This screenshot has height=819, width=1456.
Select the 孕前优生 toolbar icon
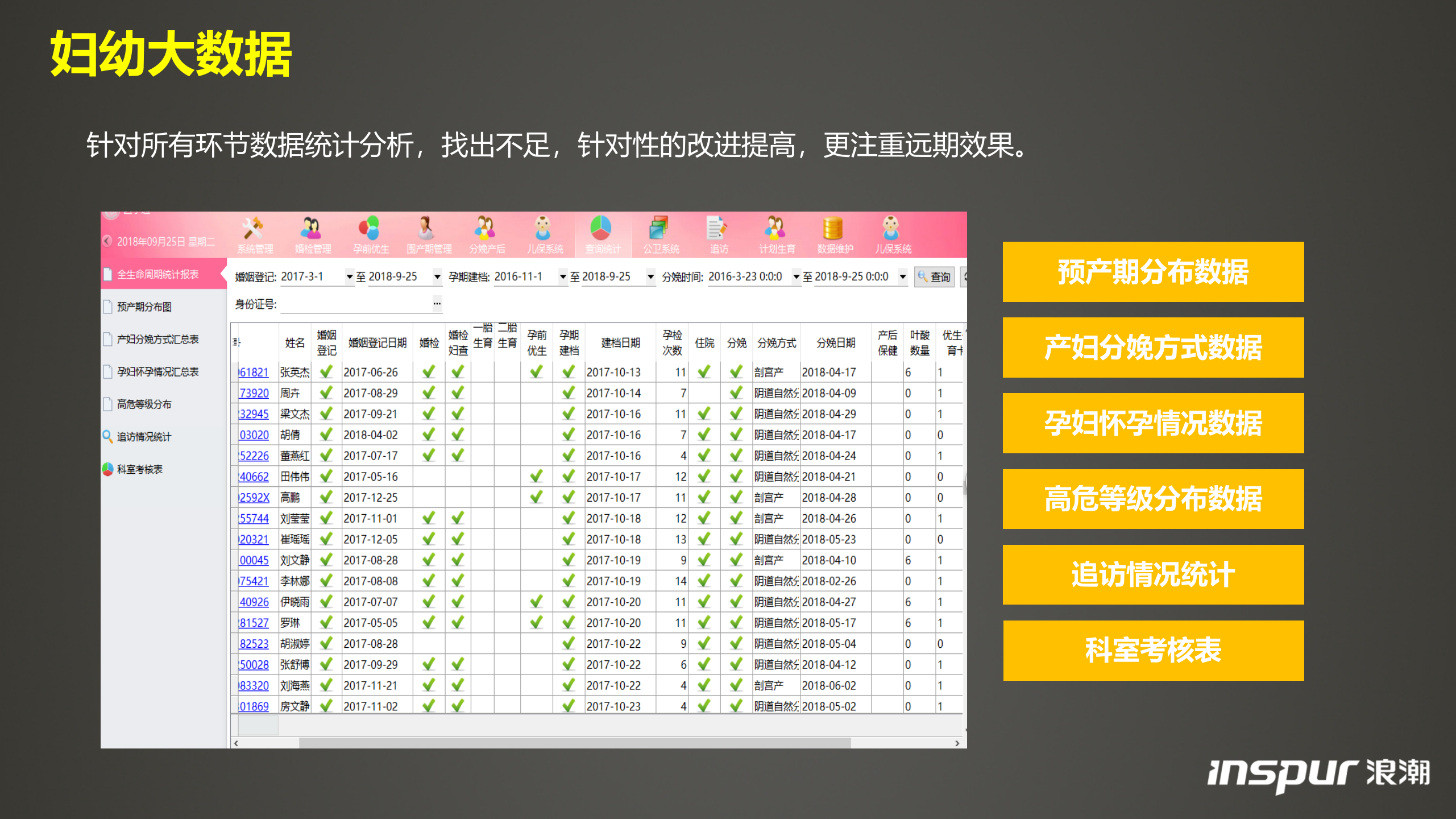(371, 233)
